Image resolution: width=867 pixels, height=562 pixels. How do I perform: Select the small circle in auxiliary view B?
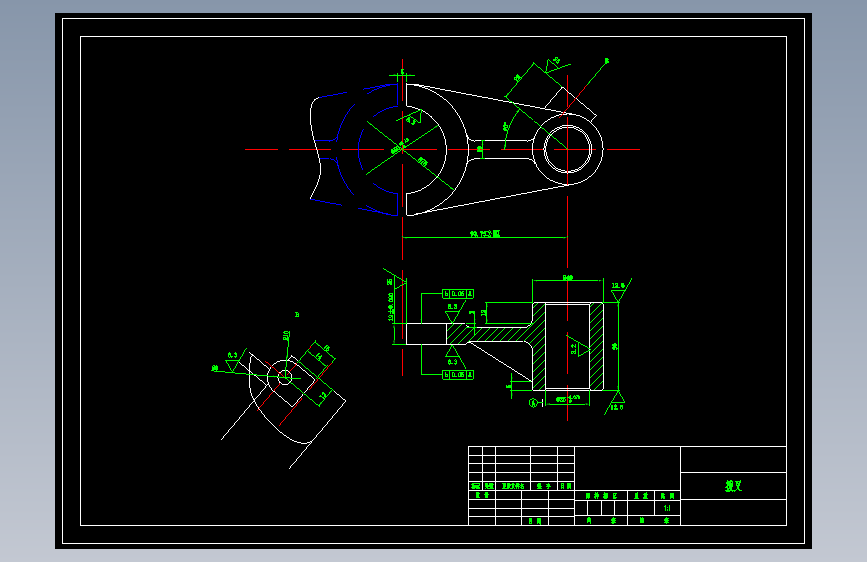(x=284, y=377)
